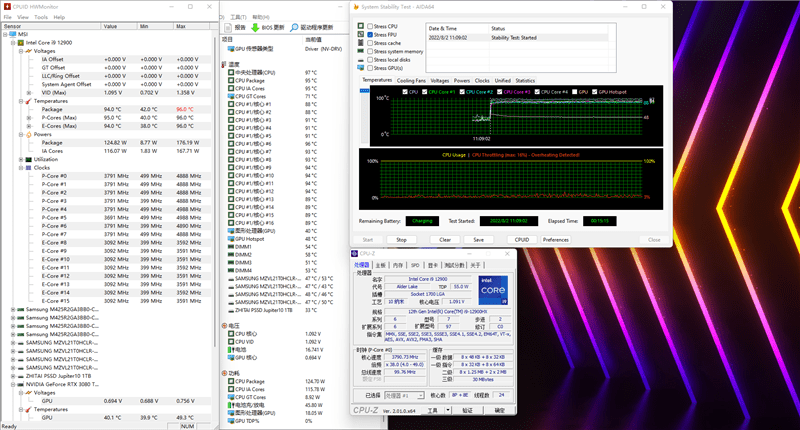Image resolution: width=800 pixels, height=430 pixels.
Task: Collapse the NVIDIA GeForce RTX 3080 node
Action: coord(13,385)
